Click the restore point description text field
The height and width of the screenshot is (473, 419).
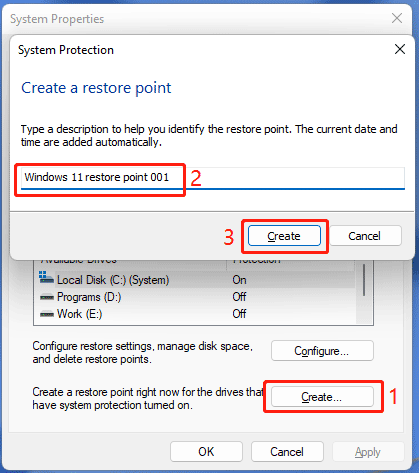tap(213, 178)
